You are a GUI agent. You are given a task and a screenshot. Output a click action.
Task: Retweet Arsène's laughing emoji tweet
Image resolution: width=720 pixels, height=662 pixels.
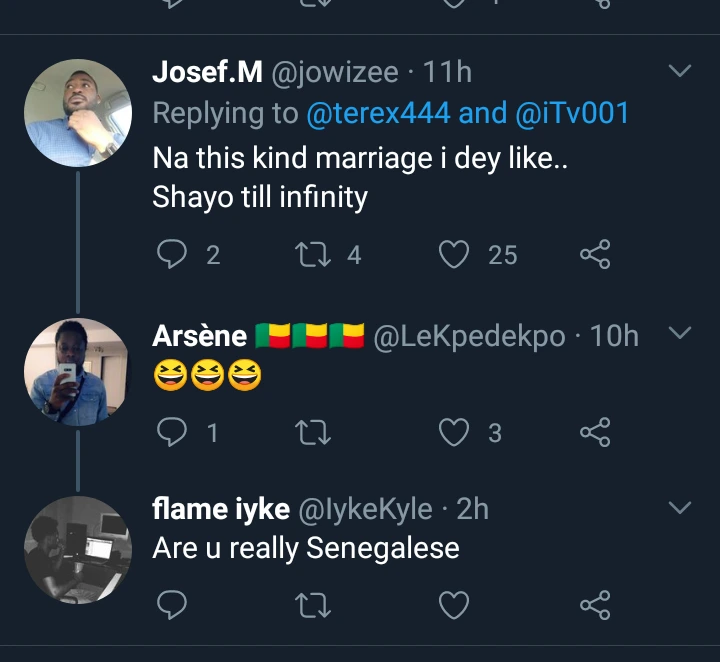(x=315, y=432)
